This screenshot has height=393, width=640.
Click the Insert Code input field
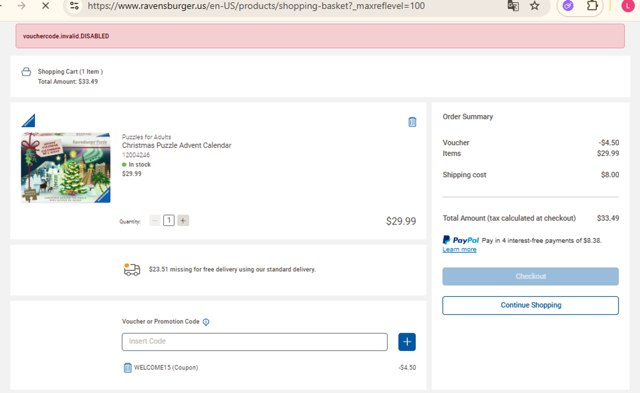[254, 342]
